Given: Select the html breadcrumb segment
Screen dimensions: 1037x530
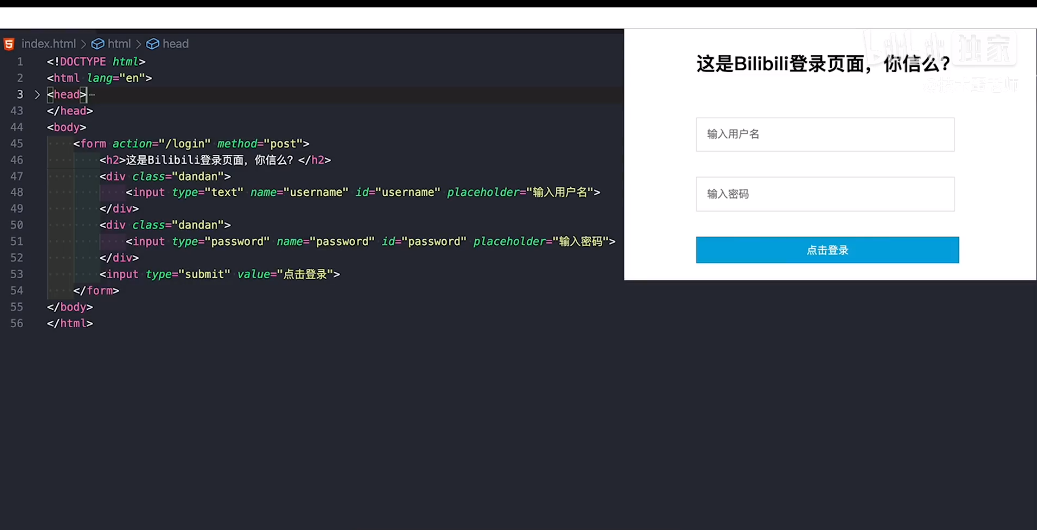Looking at the screenshot, I should click(119, 44).
